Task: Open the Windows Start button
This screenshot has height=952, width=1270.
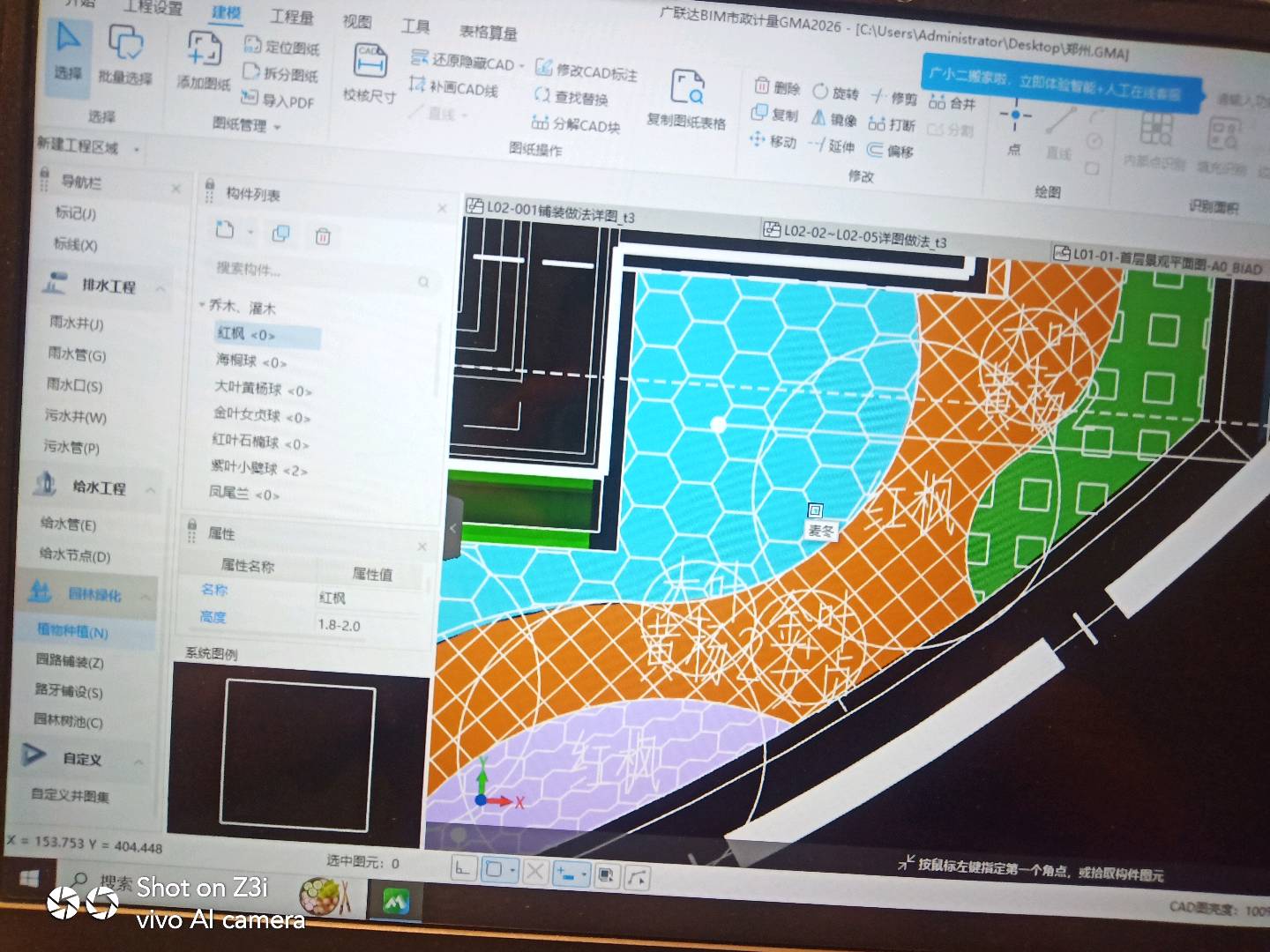Action: (29, 879)
